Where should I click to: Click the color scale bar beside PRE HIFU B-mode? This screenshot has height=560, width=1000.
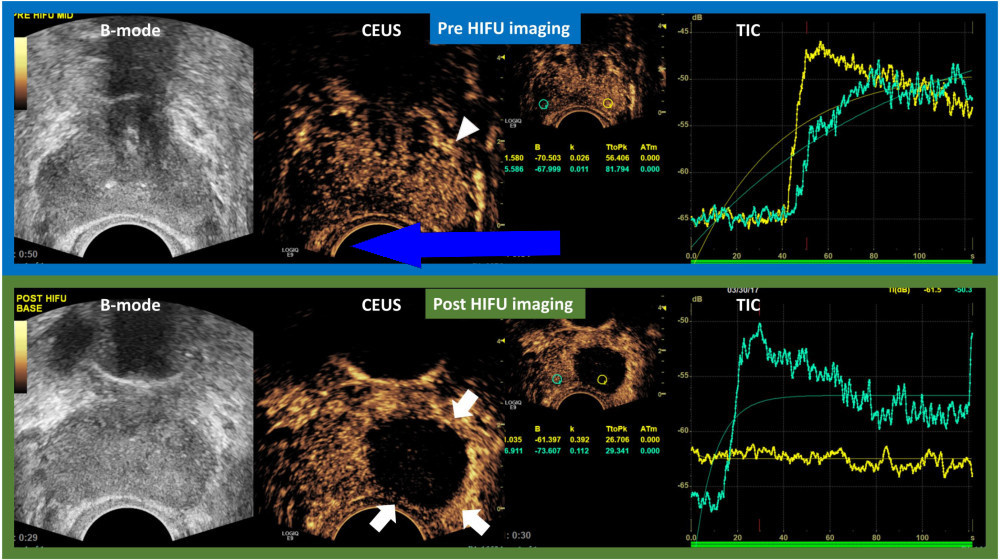coord(21,73)
